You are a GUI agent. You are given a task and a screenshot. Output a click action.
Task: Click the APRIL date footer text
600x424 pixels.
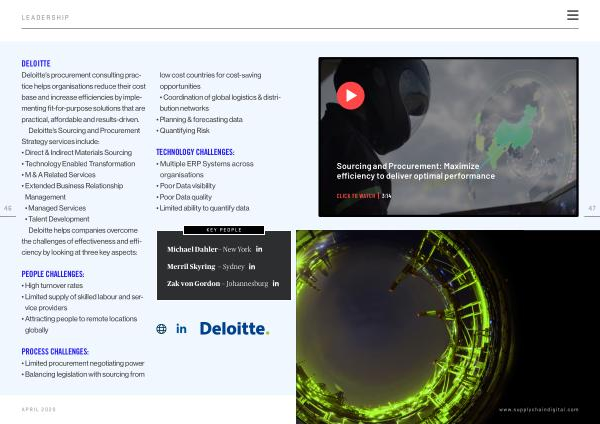[39, 409]
